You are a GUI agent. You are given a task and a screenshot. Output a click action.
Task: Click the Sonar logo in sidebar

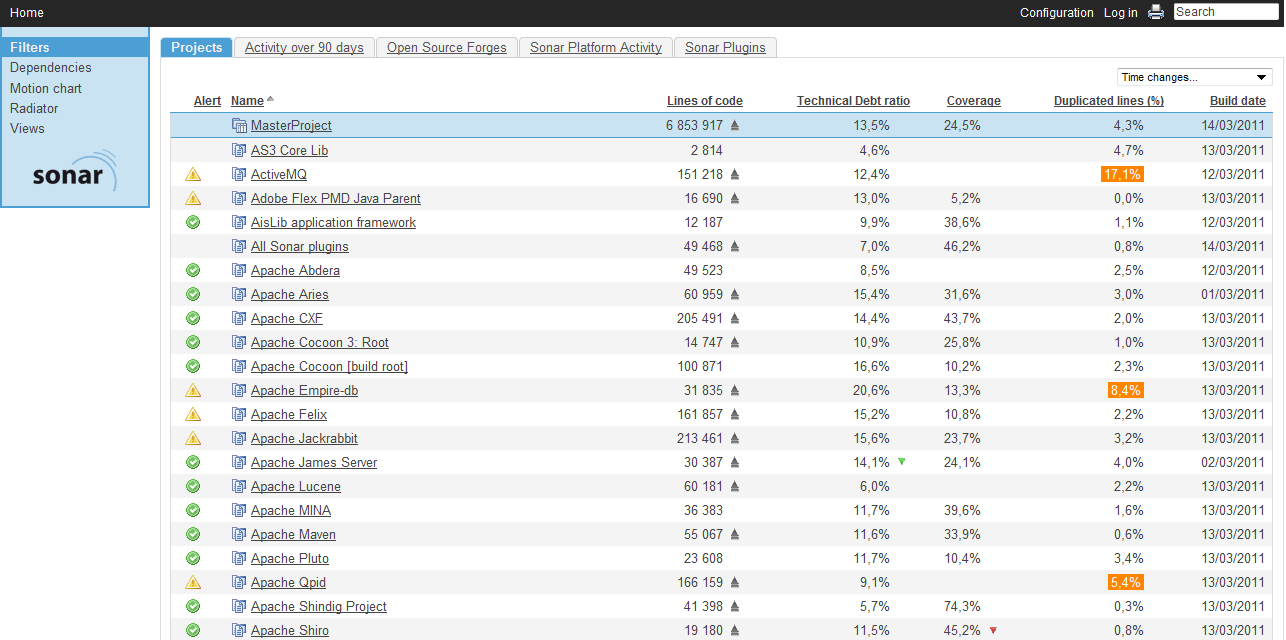[x=74, y=172]
